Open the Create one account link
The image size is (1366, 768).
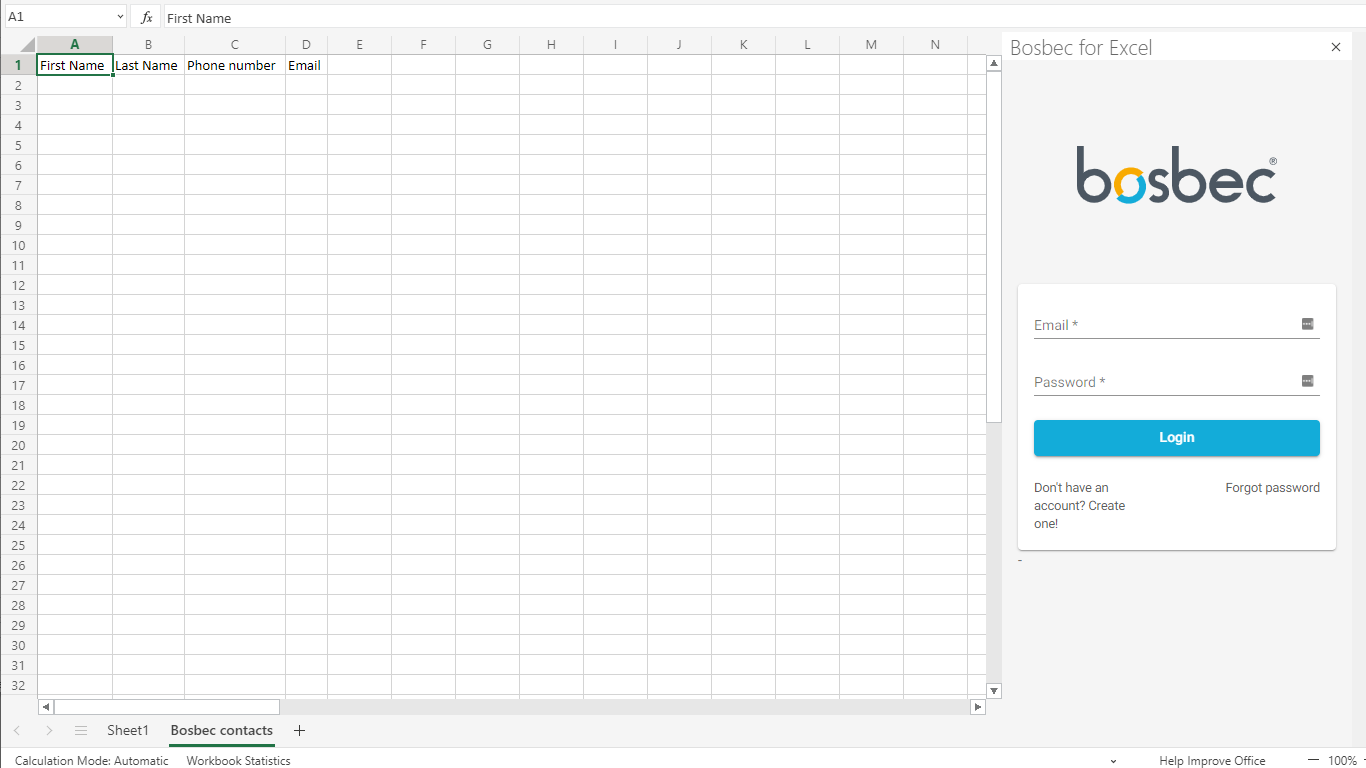(1079, 506)
